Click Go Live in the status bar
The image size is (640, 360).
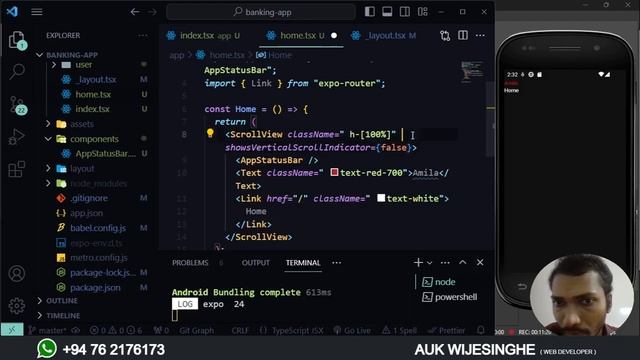353,330
